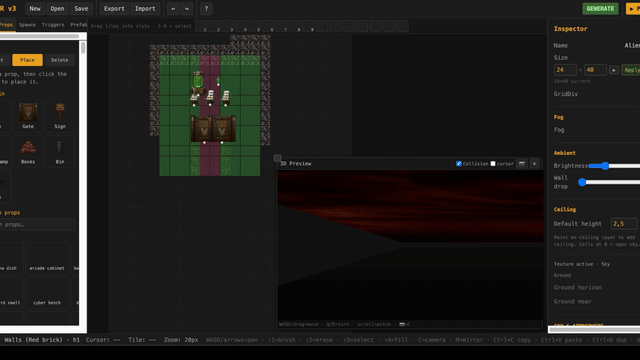
Task: Click the drag handle at 3D Preview corner
Action: [278, 158]
